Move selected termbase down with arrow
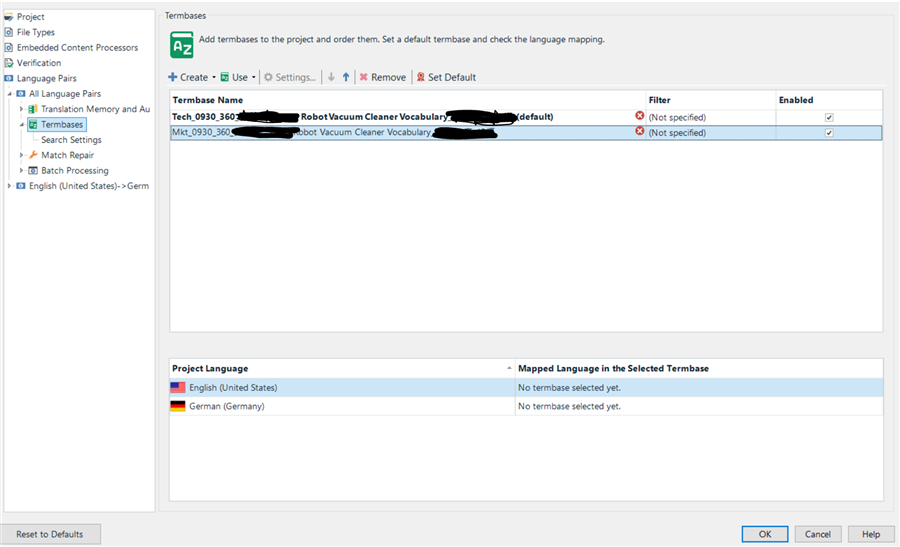Viewport: 900px width, 547px height. click(331, 77)
